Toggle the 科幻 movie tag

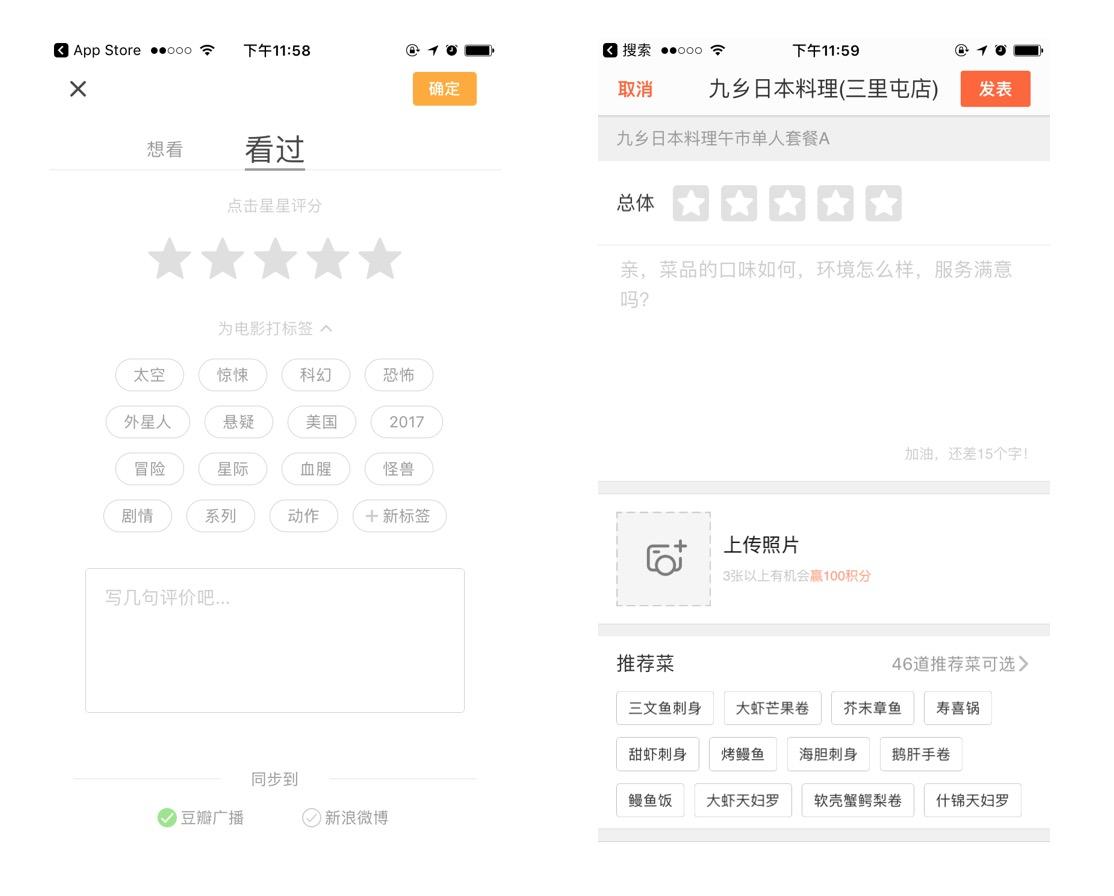315,375
